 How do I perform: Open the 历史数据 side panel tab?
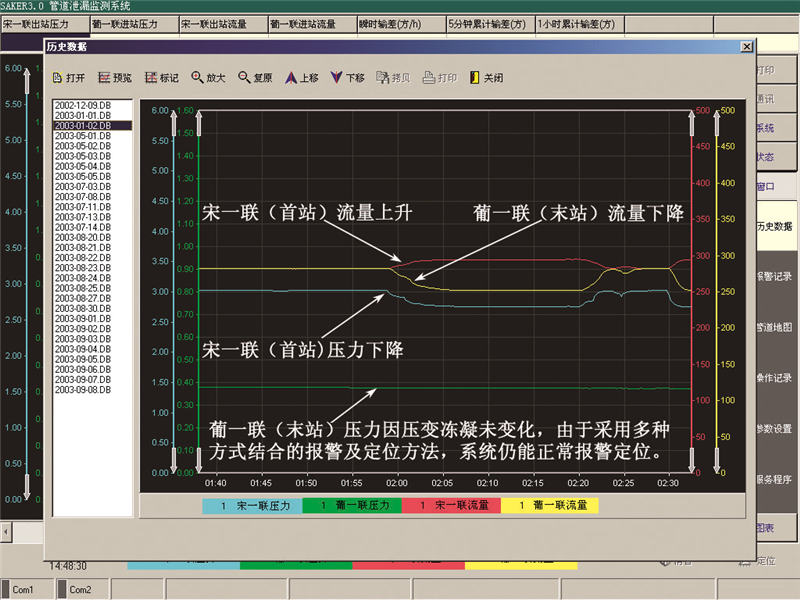tap(775, 227)
